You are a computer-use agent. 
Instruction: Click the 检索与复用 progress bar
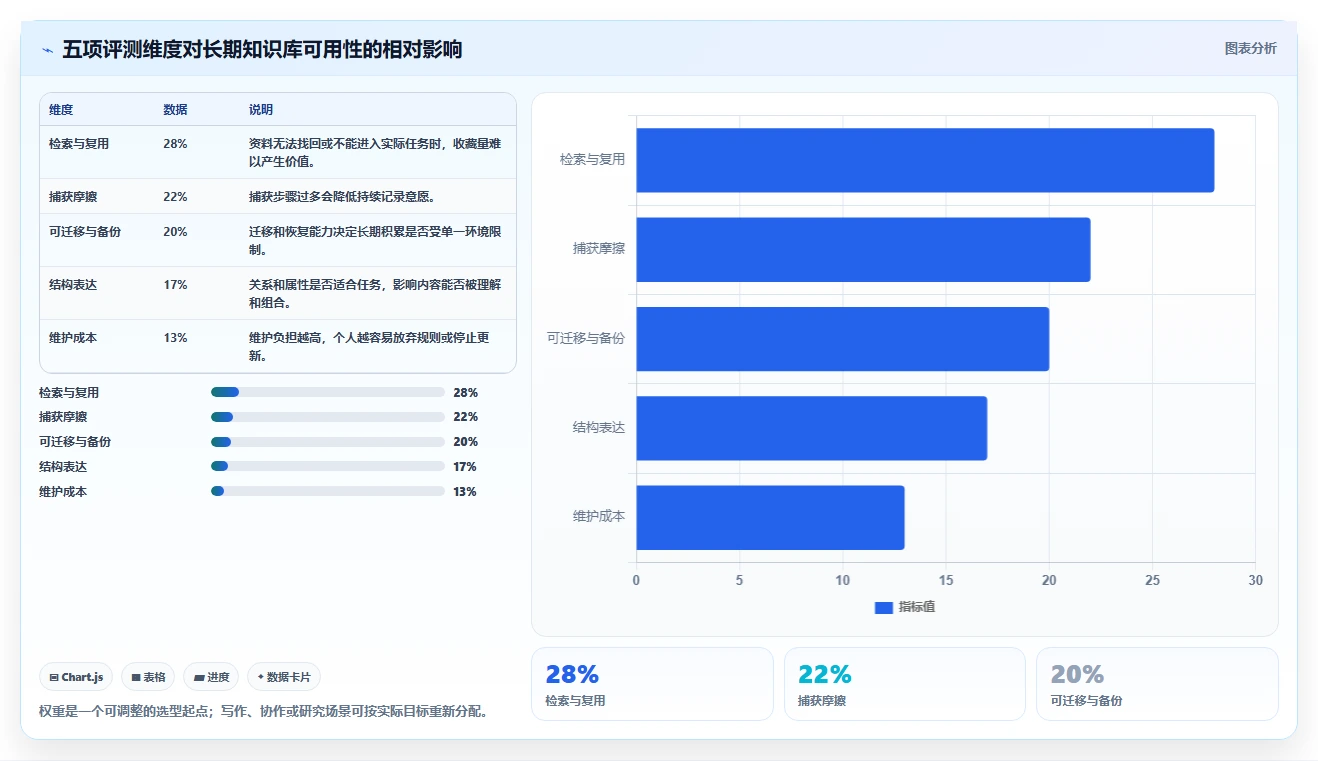(x=328, y=392)
